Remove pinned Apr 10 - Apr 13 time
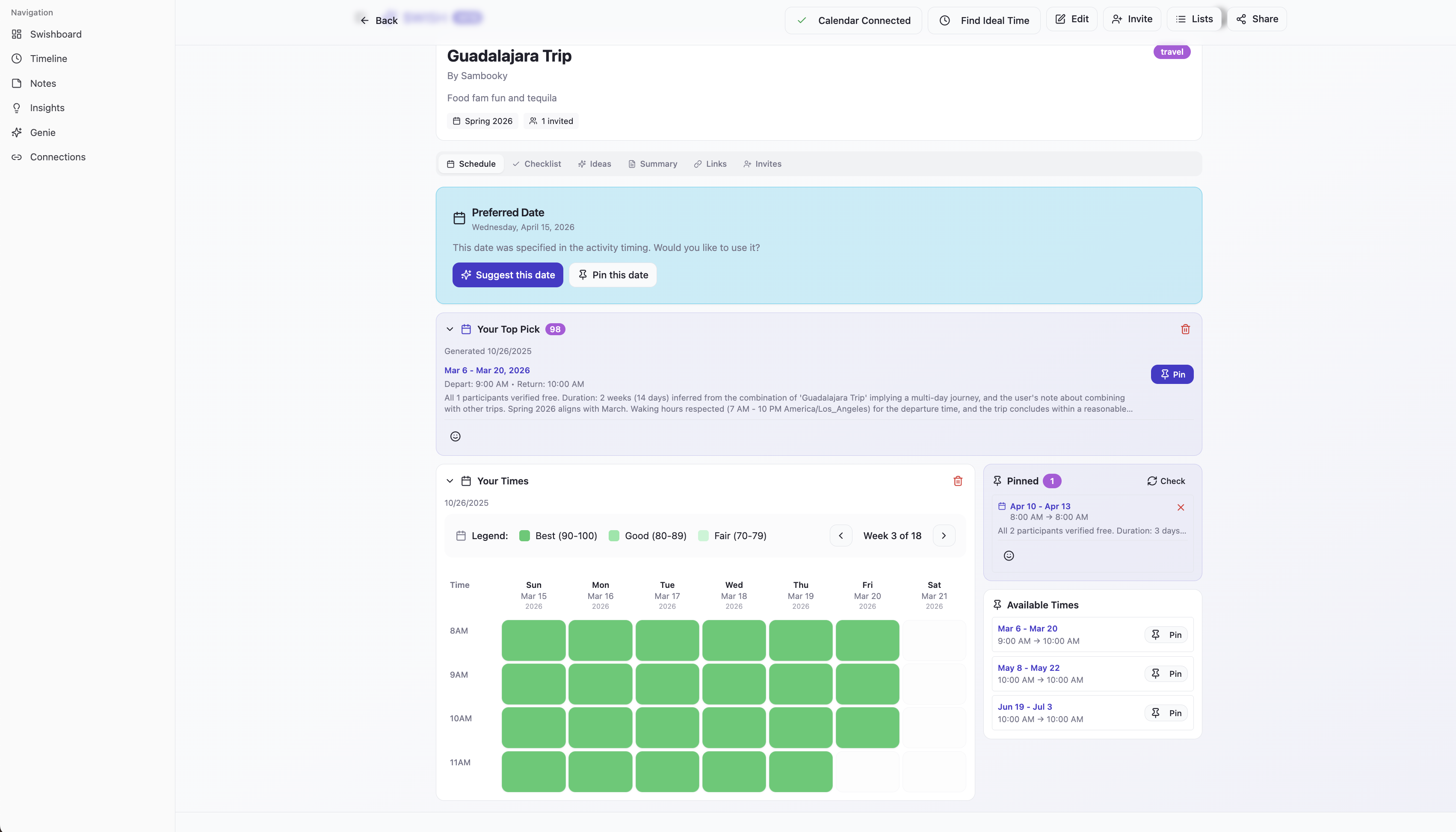 [1181, 507]
